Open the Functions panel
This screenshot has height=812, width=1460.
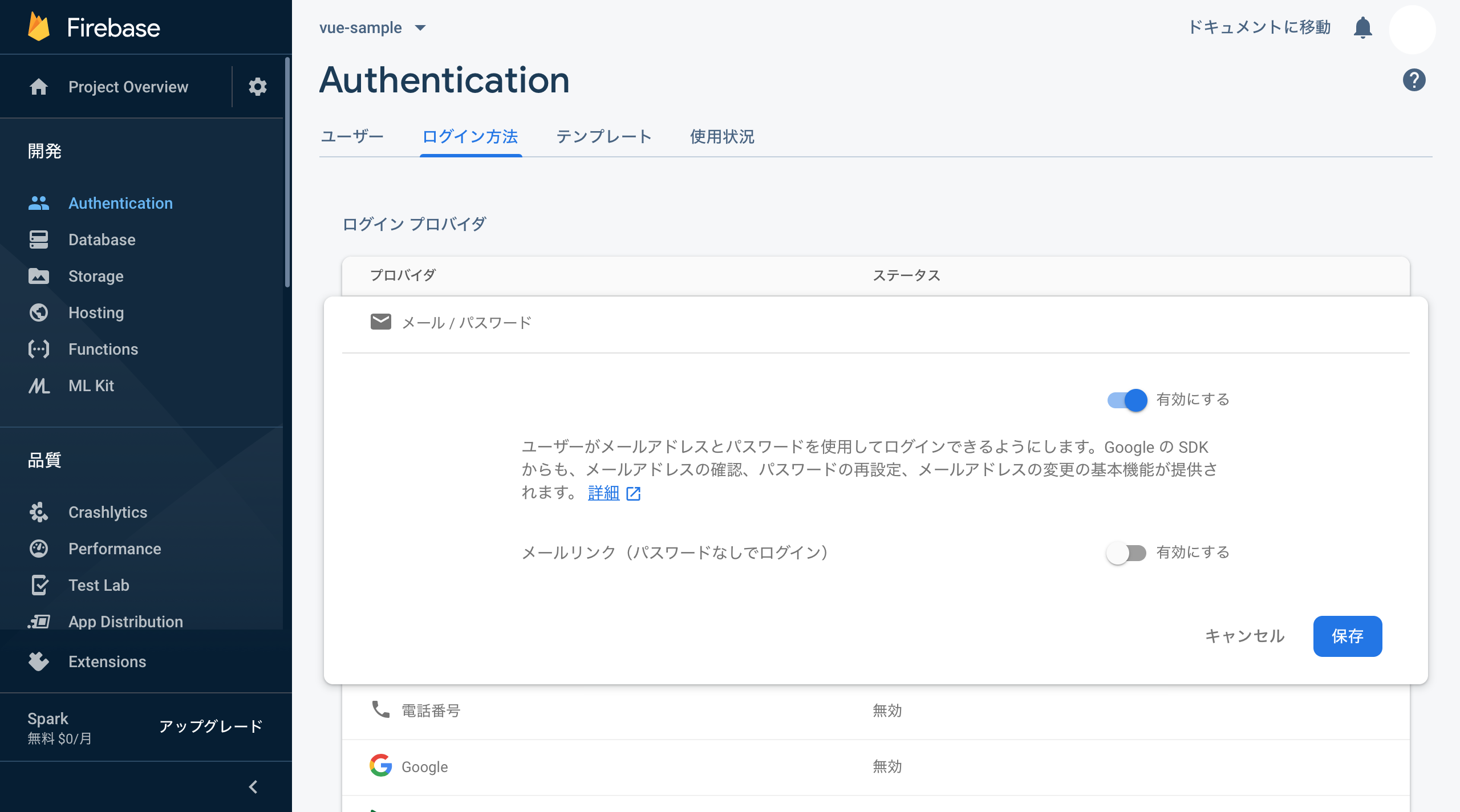coord(103,349)
